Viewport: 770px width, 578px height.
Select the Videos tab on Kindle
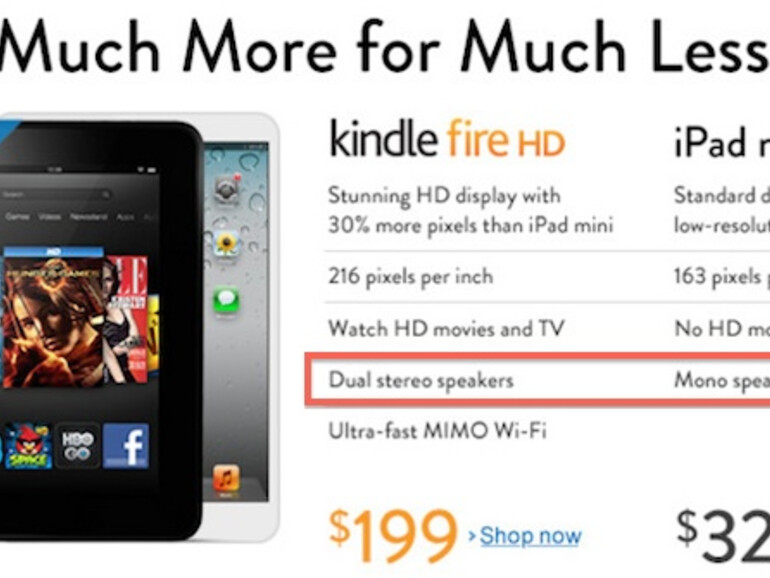(50, 217)
